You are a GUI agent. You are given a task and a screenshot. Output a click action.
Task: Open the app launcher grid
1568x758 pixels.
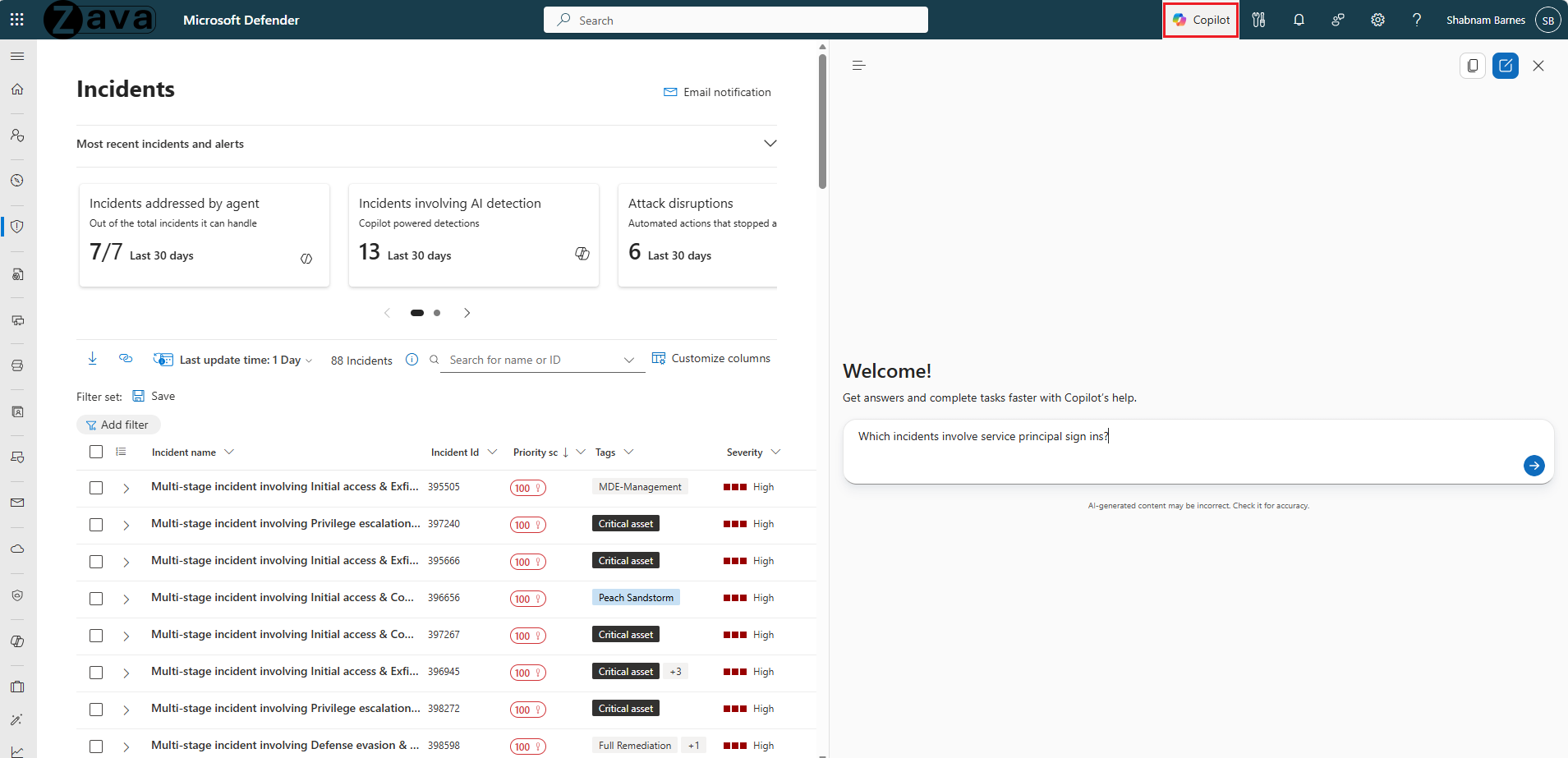tap(16, 20)
